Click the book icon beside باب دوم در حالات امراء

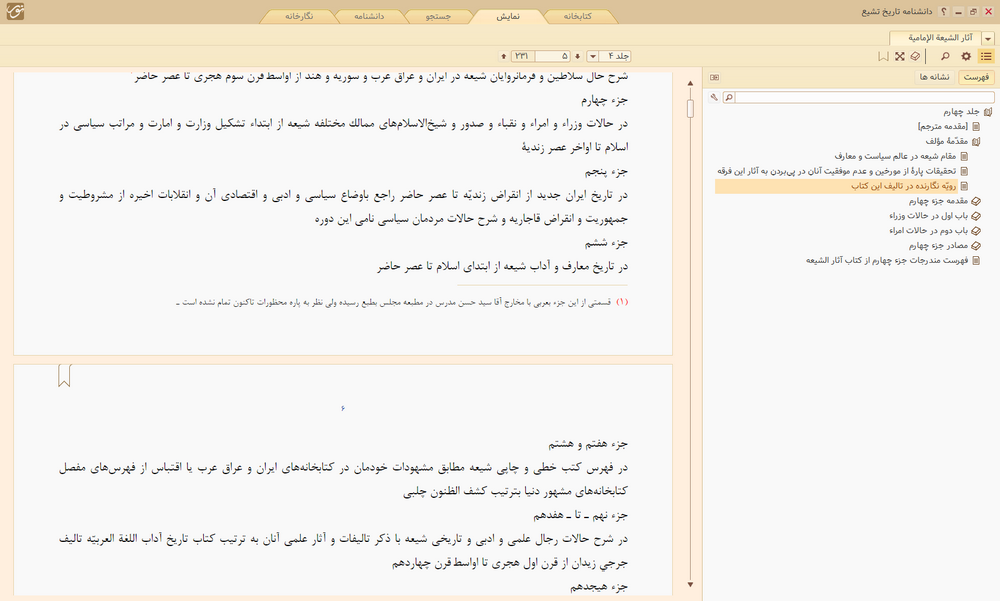click(976, 231)
